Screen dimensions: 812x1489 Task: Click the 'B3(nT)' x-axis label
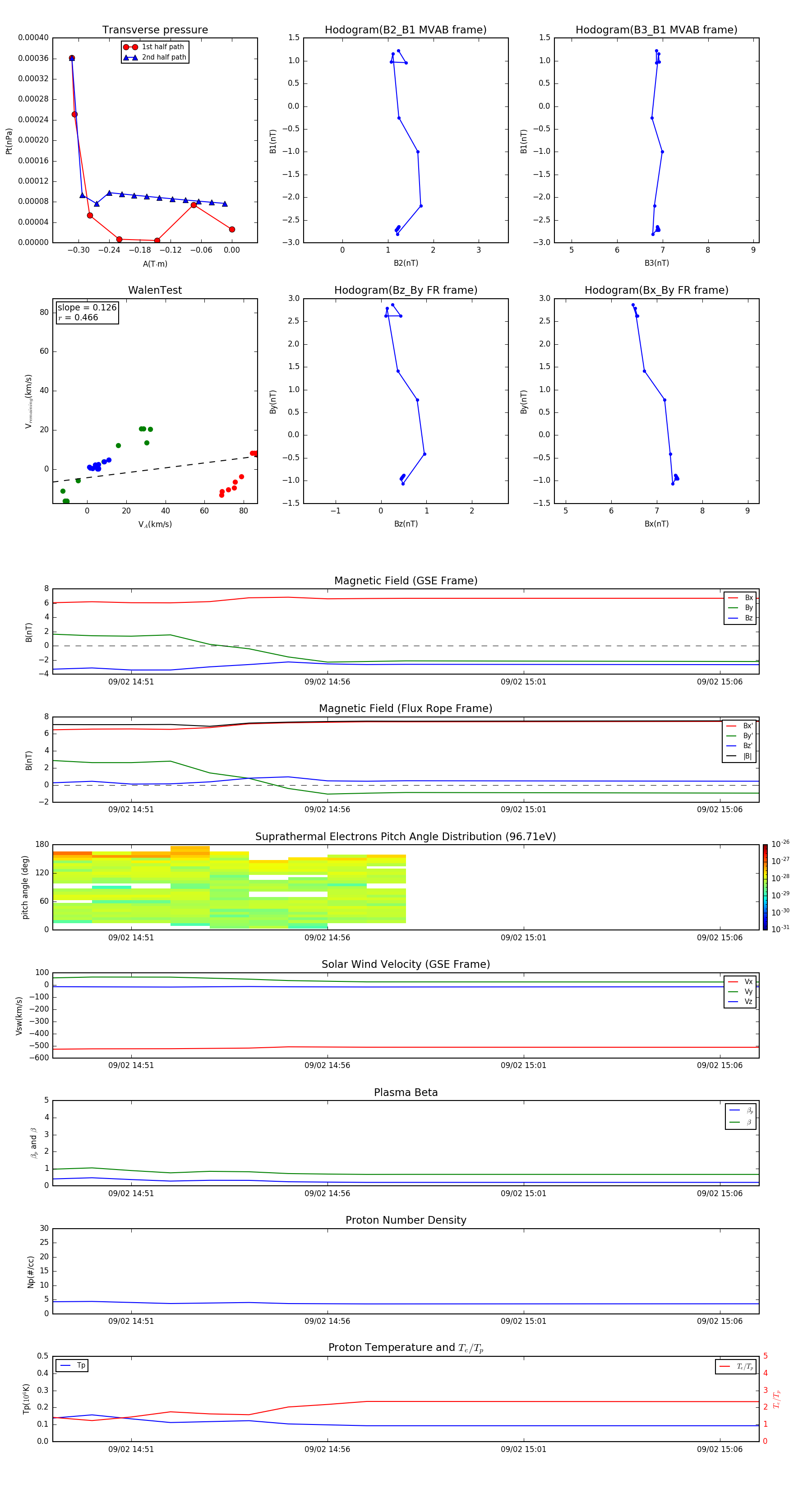point(656,263)
